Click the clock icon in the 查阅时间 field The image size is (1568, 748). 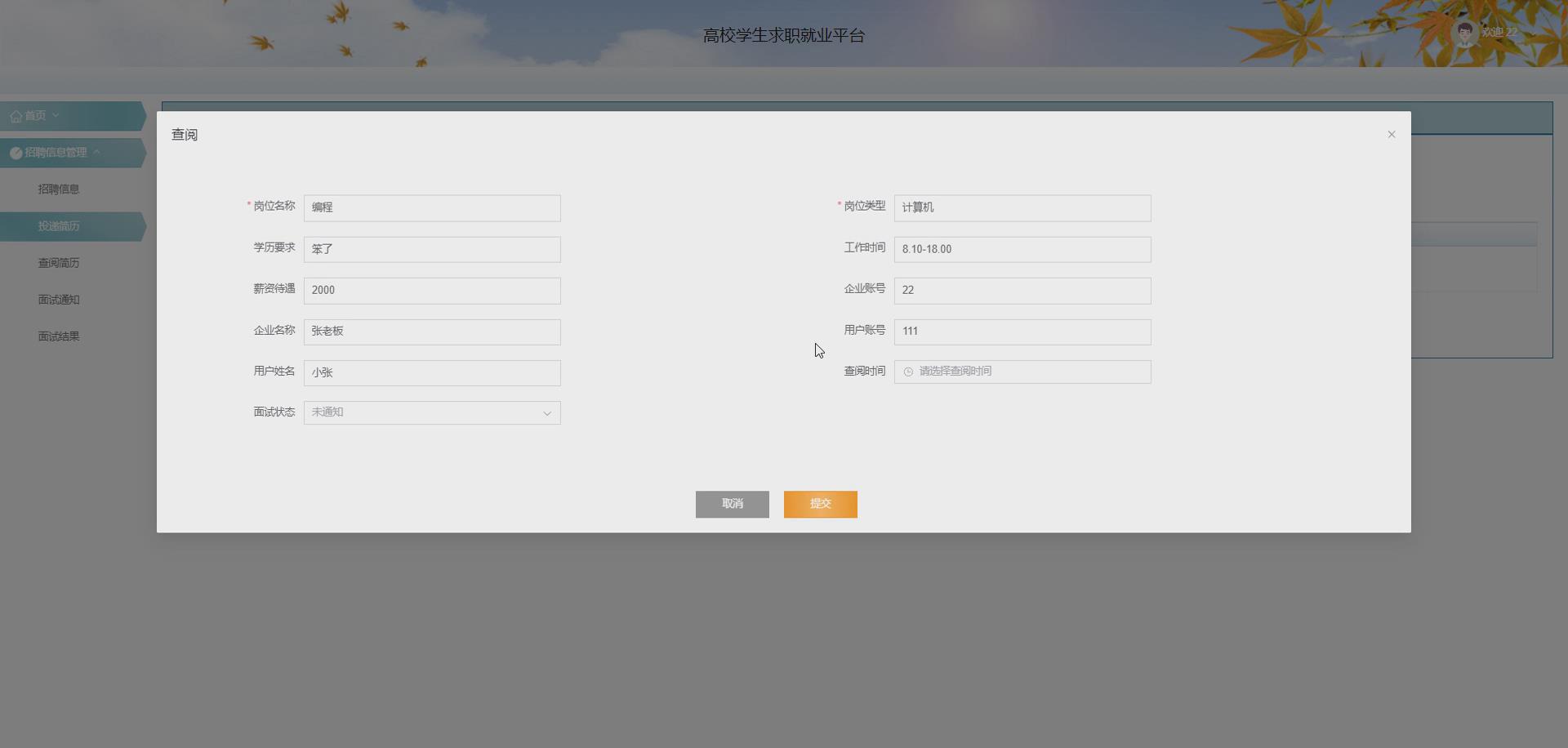pyautogui.click(x=908, y=372)
